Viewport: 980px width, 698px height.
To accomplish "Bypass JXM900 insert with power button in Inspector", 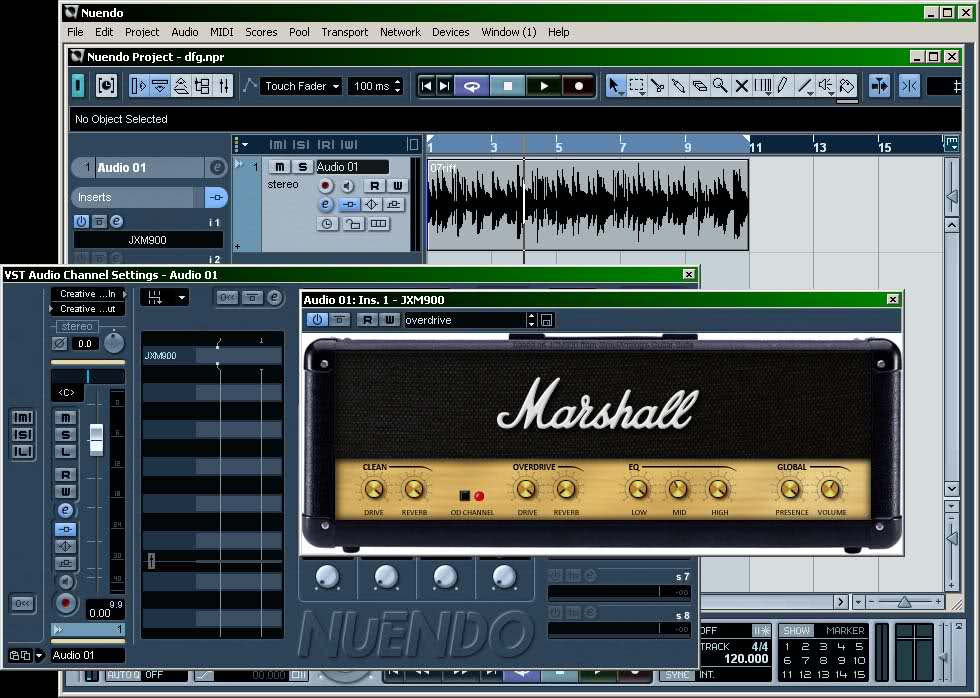I will click(x=81, y=221).
